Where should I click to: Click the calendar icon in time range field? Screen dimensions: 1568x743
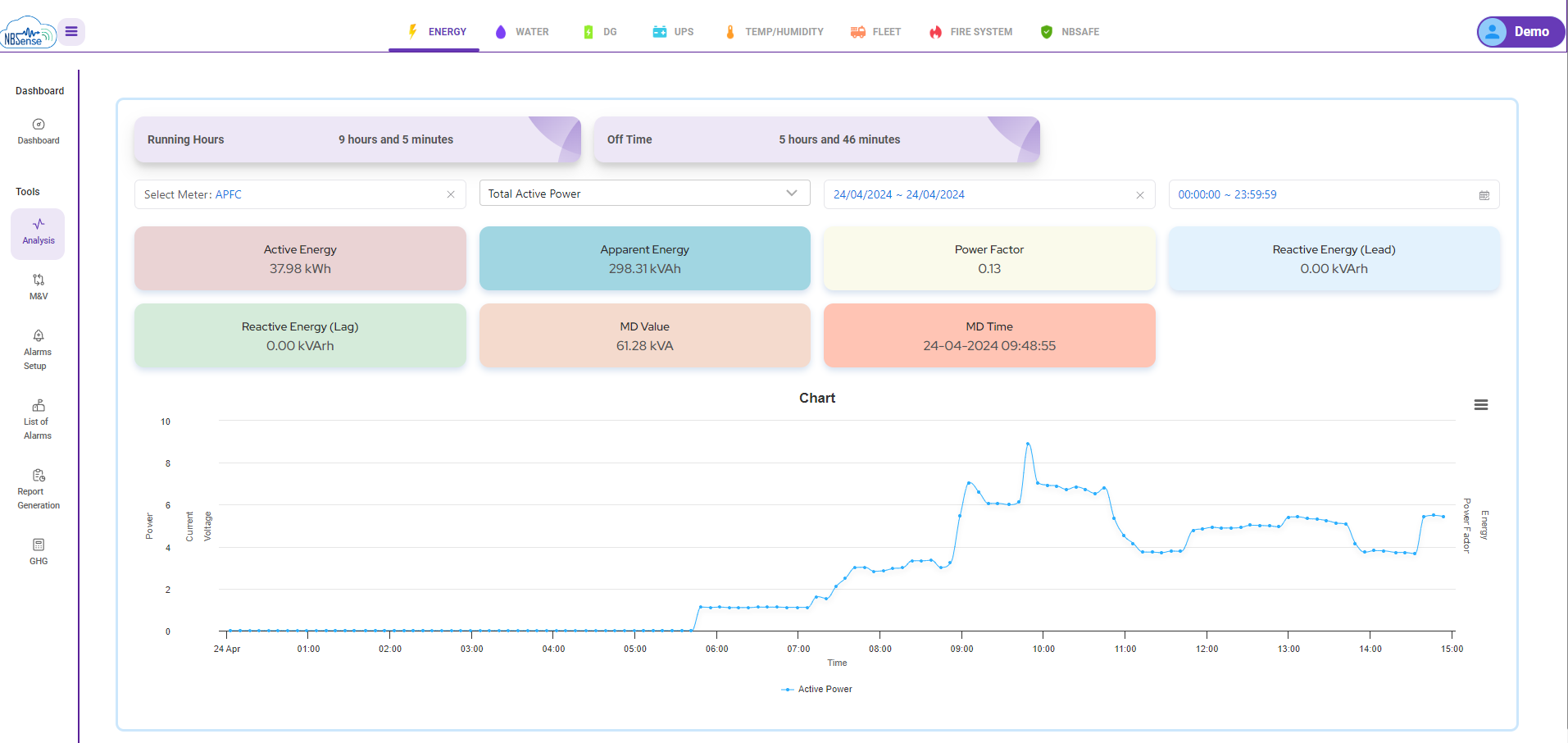point(1484,195)
